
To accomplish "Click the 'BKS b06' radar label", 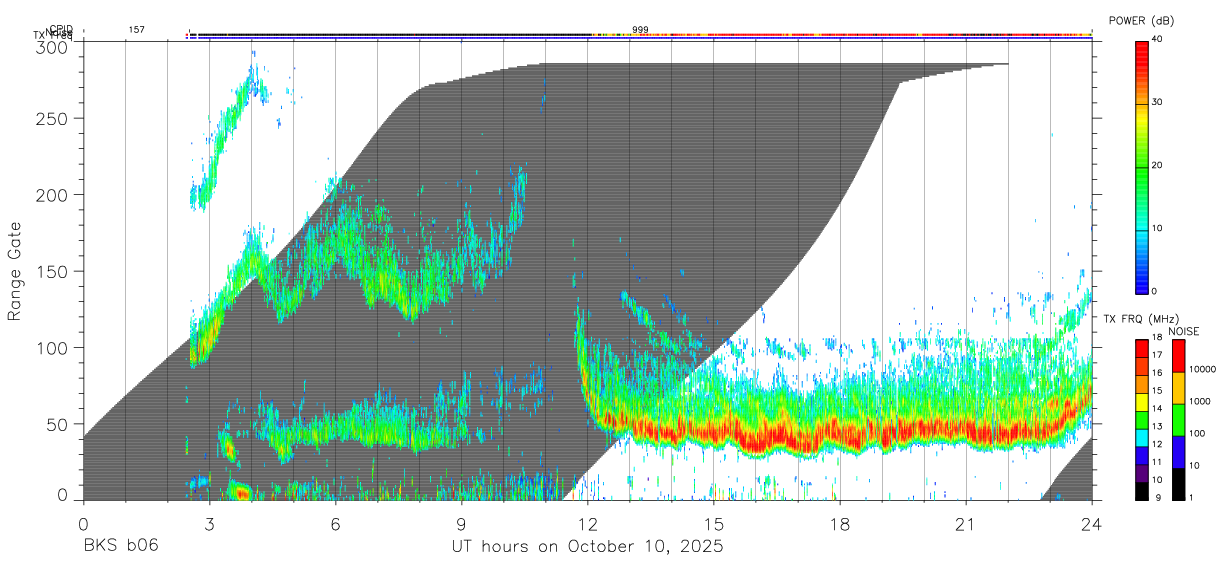I will (x=120, y=546).
